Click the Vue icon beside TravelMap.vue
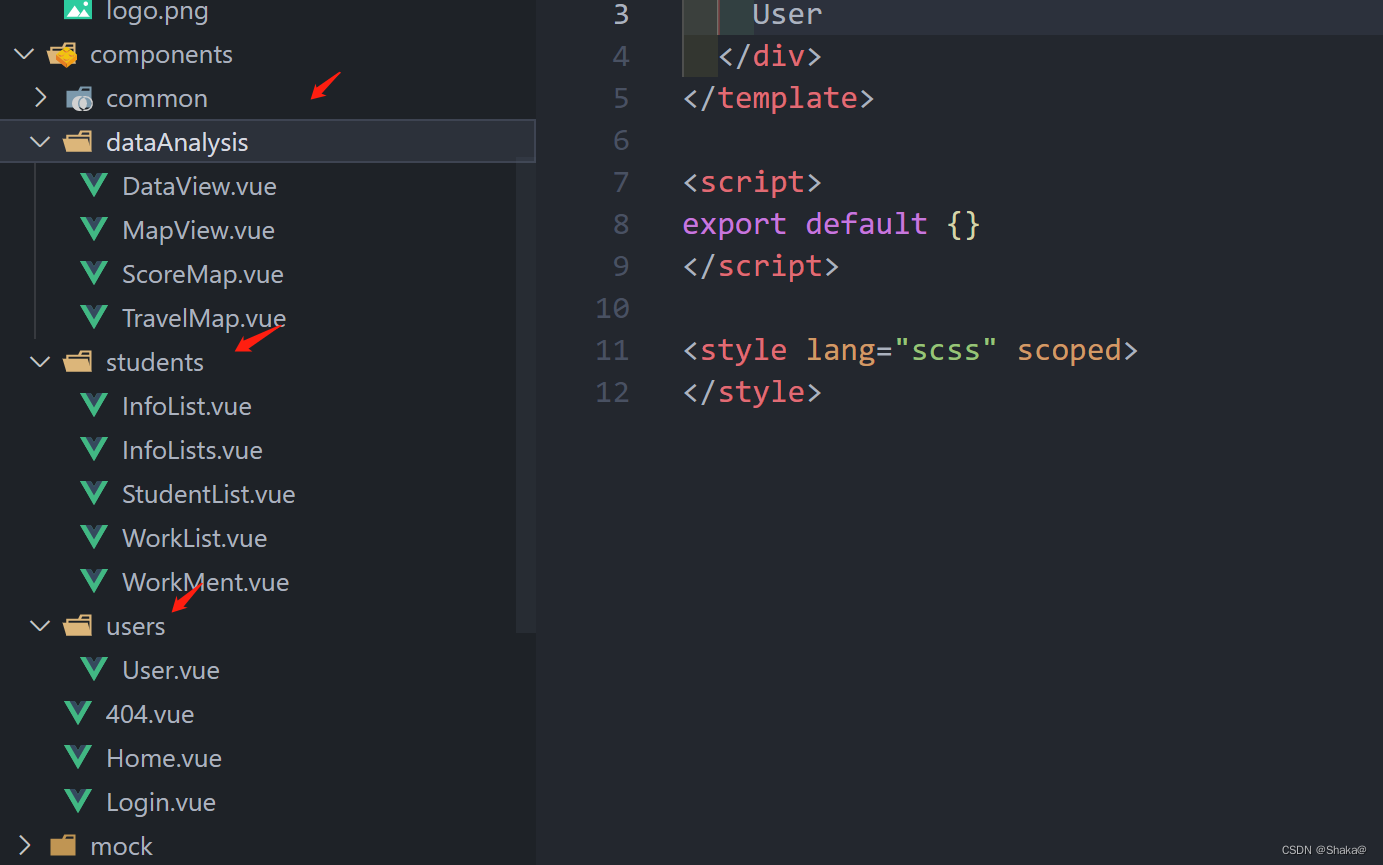This screenshot has height=865, width=1383. coord(94,318)
